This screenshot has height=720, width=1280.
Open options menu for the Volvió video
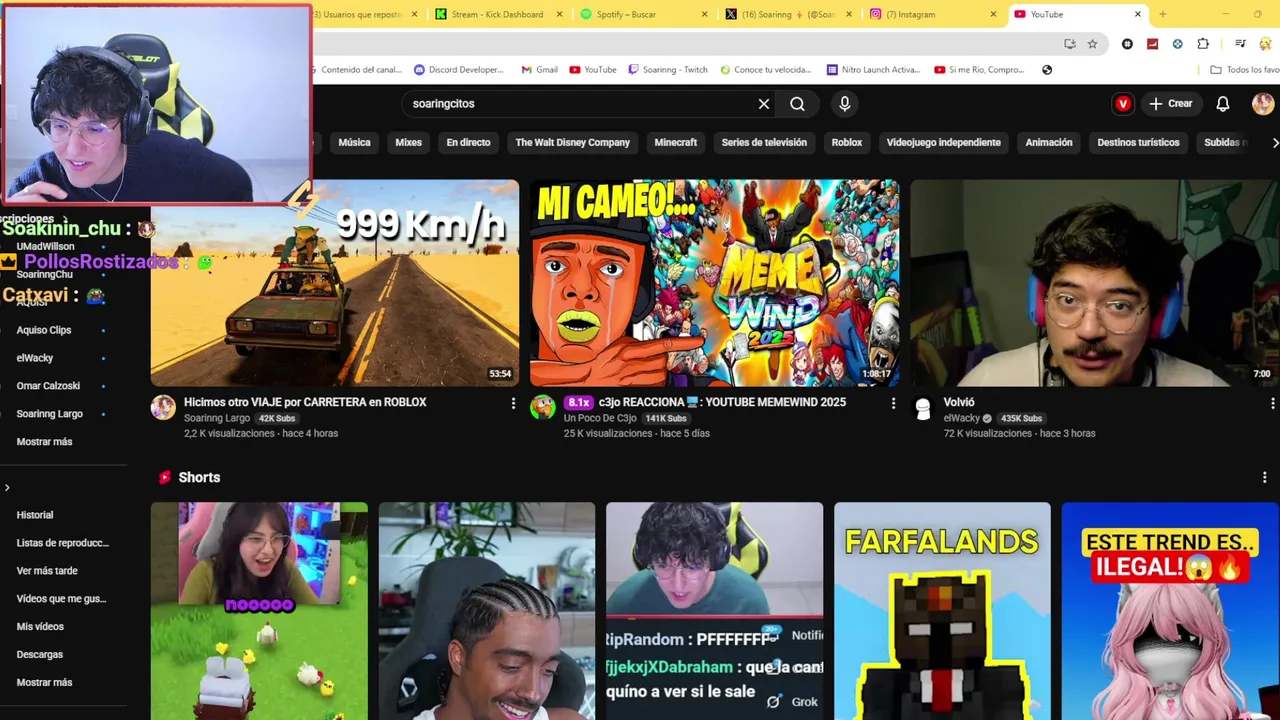(x=1272, y=403)
